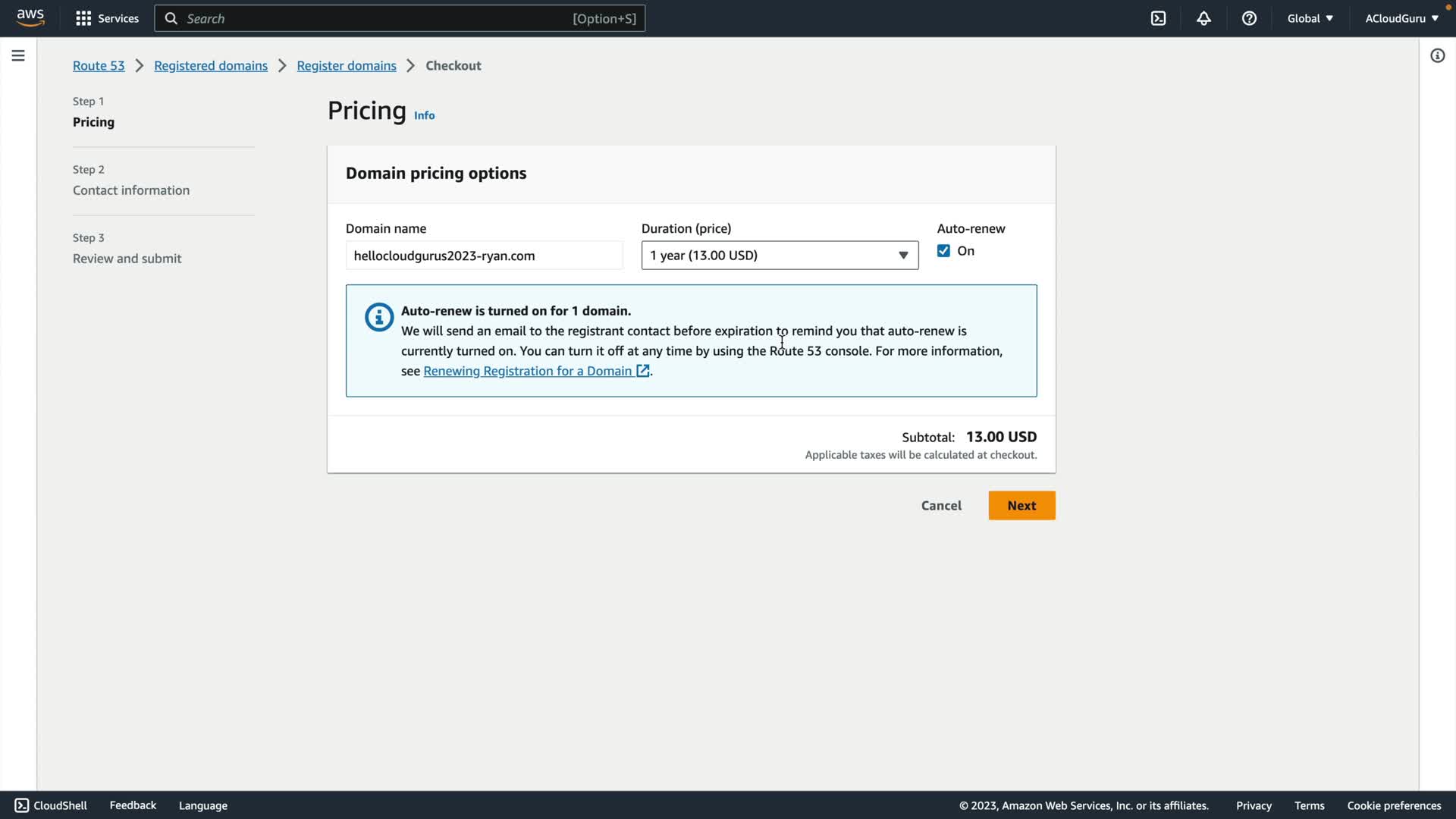Open the Duration (price) dropdown

(x=779, y=256)
